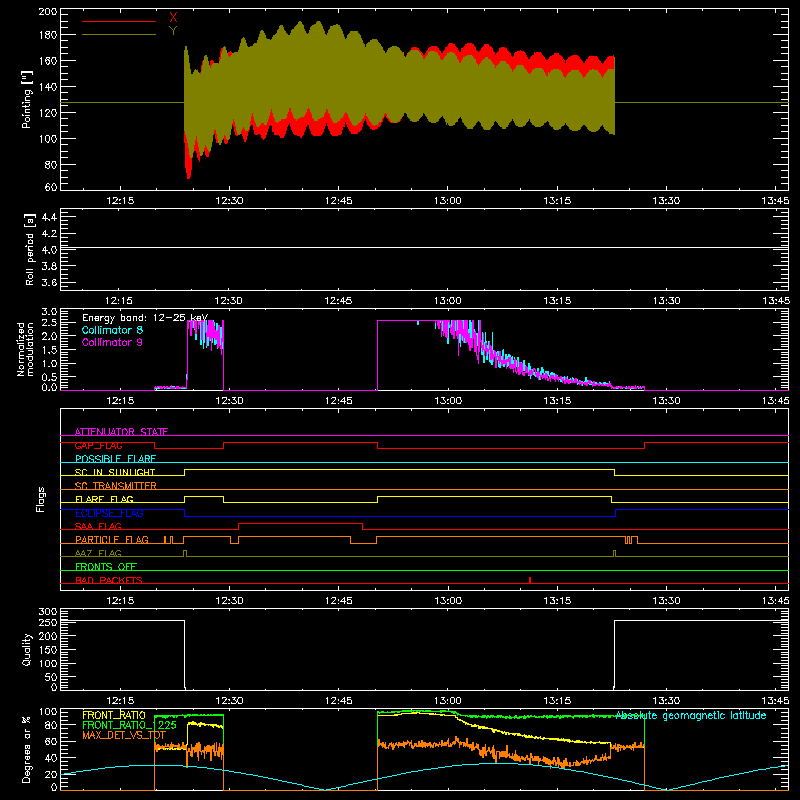Click the 'Normalized modulation' axis title
This screenshot has height=800, width=800.
pyautogui.click(x=25, y=349)
